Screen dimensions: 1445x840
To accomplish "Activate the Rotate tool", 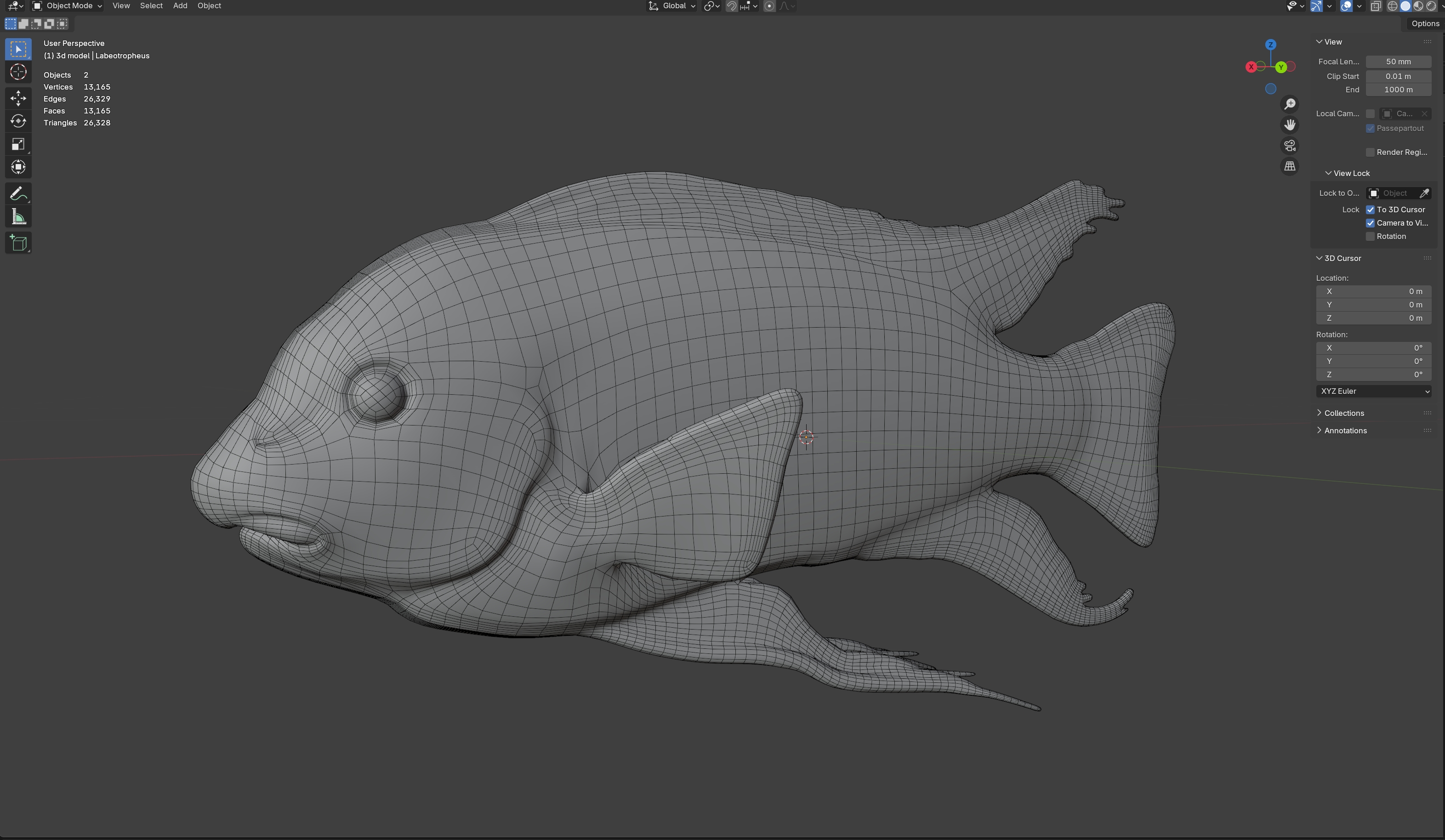I will (x=18, y=121).
